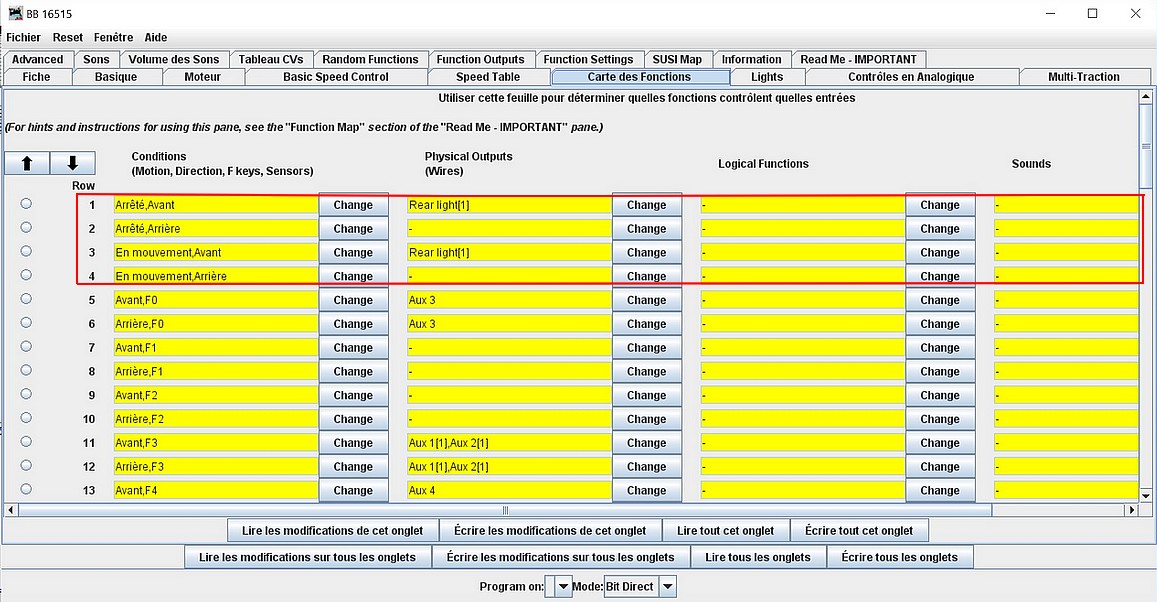The image size is (1157, 602).
Task: Change conditions for row 1 Arrêté,Avant
Action: click(353, 205)
